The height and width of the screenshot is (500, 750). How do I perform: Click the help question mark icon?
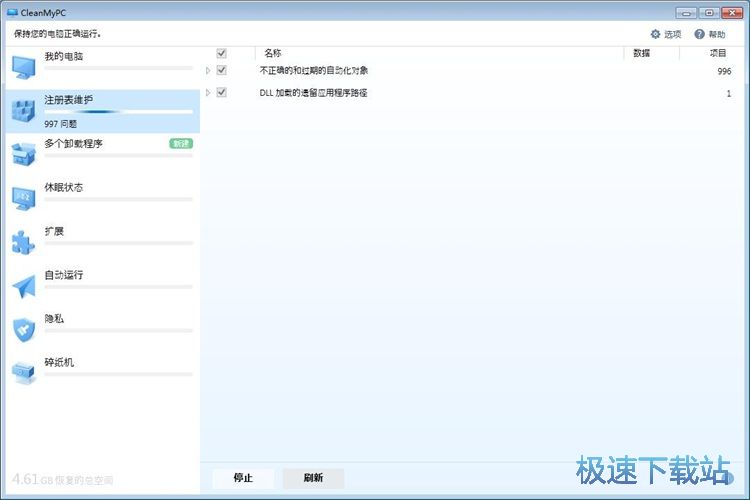tap(699, 34)
